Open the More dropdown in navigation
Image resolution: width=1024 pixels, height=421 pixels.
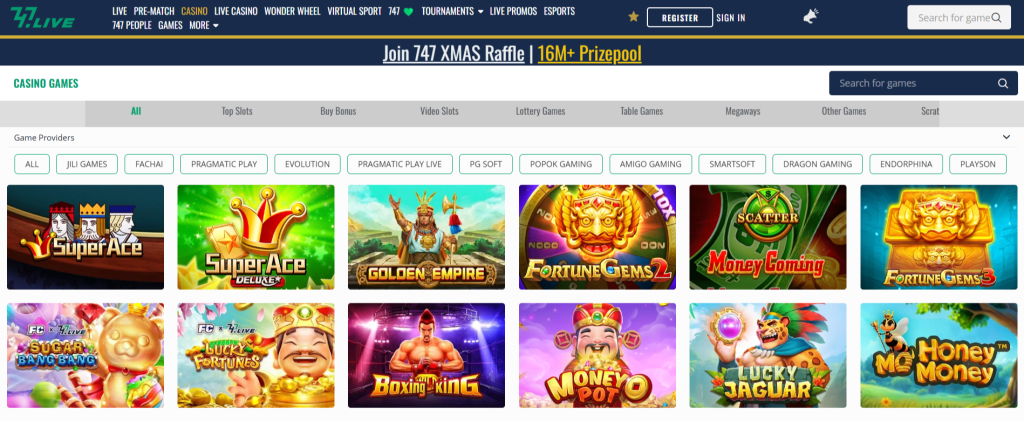tap(204, 25)
